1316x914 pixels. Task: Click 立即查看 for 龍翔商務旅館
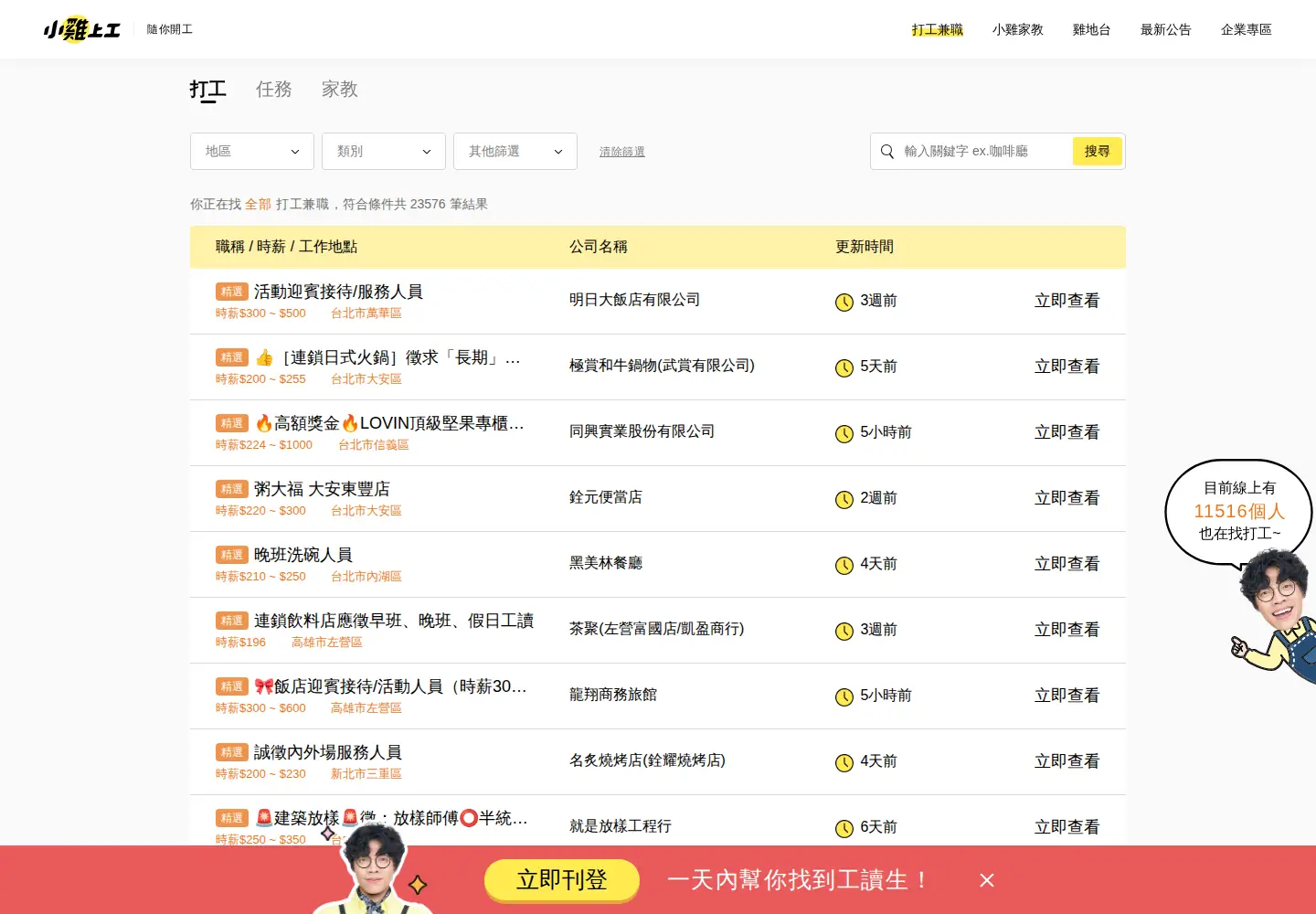tap(1067, 696)
